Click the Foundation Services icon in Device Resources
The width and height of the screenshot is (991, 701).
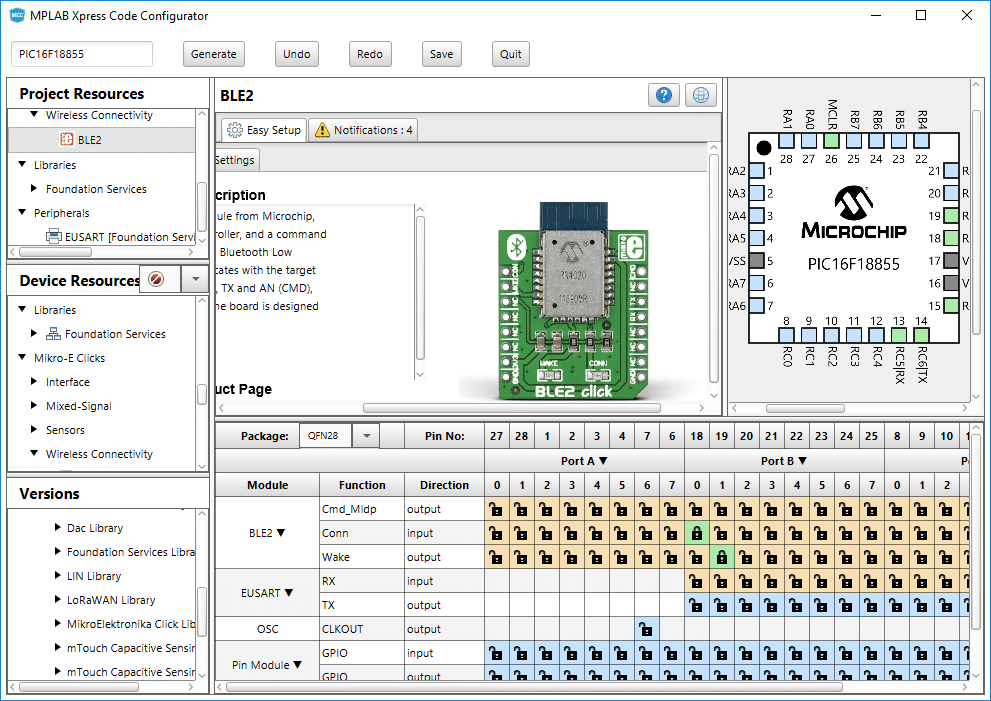(54, 334)
